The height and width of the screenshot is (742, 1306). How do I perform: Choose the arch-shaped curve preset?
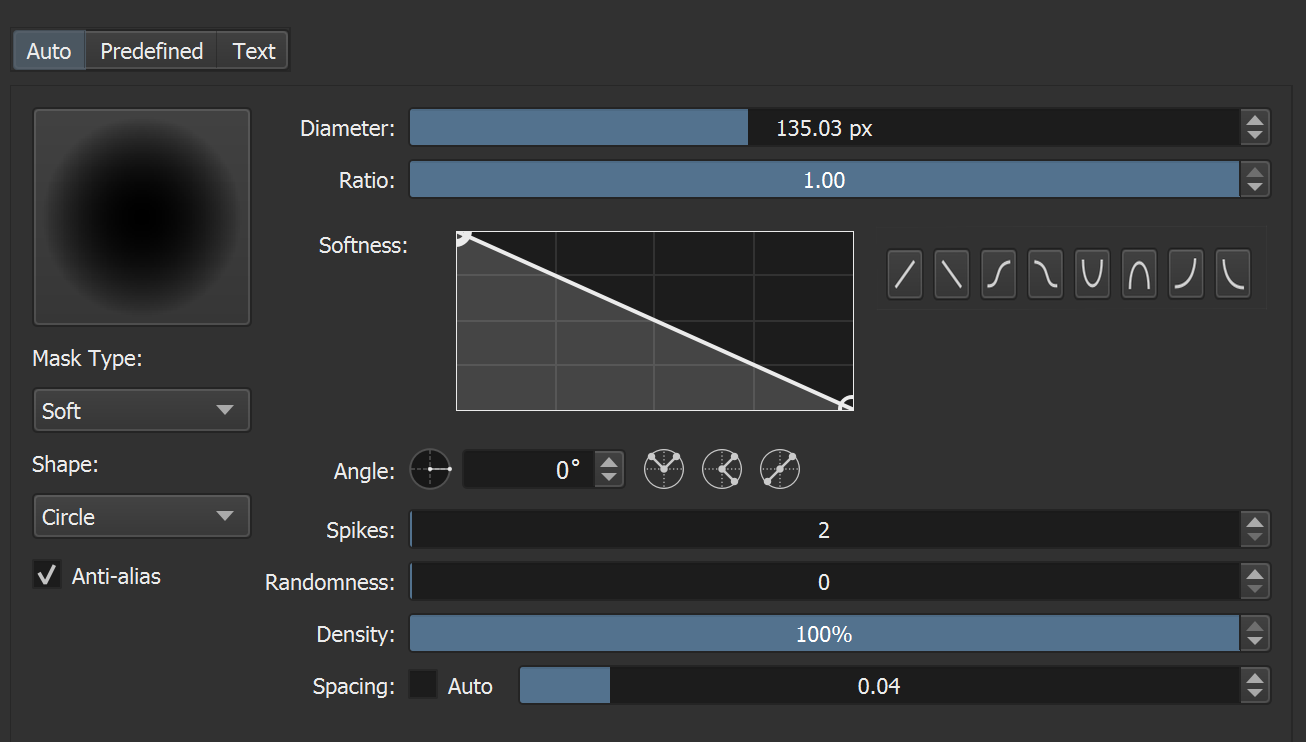pyautogui.click(x=1140, y=275)
